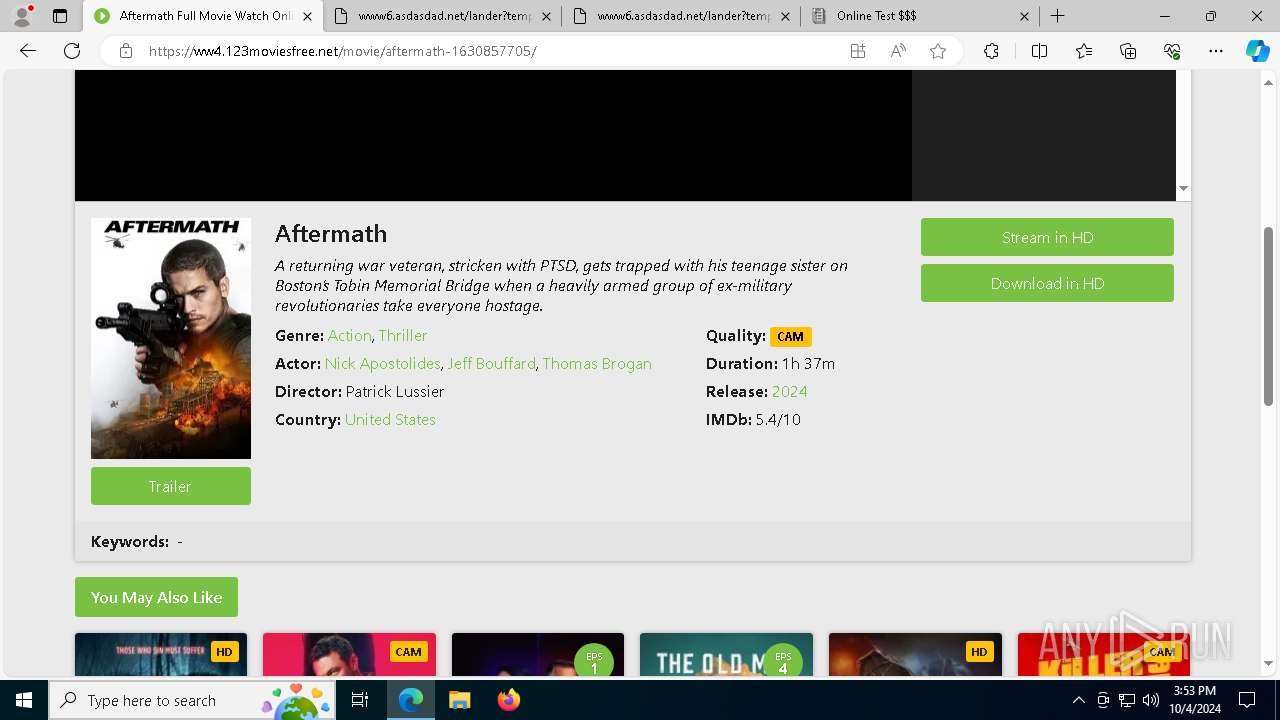The image size is (1280, 720).
Task: Open the Windows Start menu
Action: [24, 700]
